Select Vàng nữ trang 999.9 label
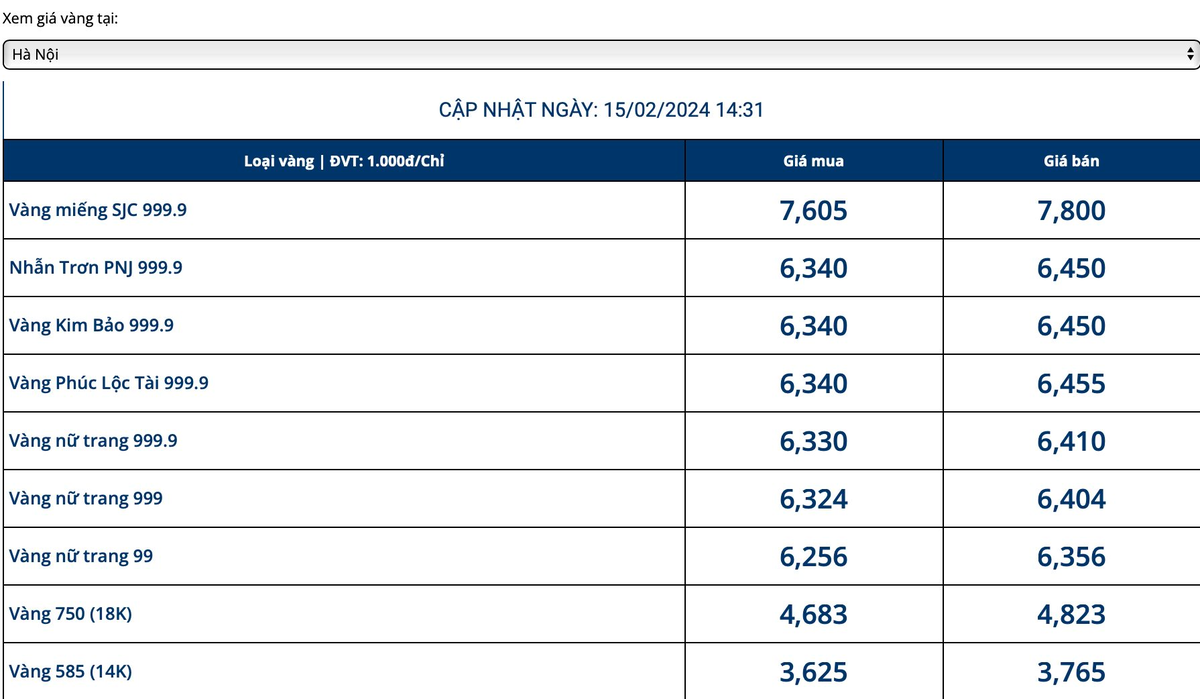1200x699 pixels. coord(93,440)
